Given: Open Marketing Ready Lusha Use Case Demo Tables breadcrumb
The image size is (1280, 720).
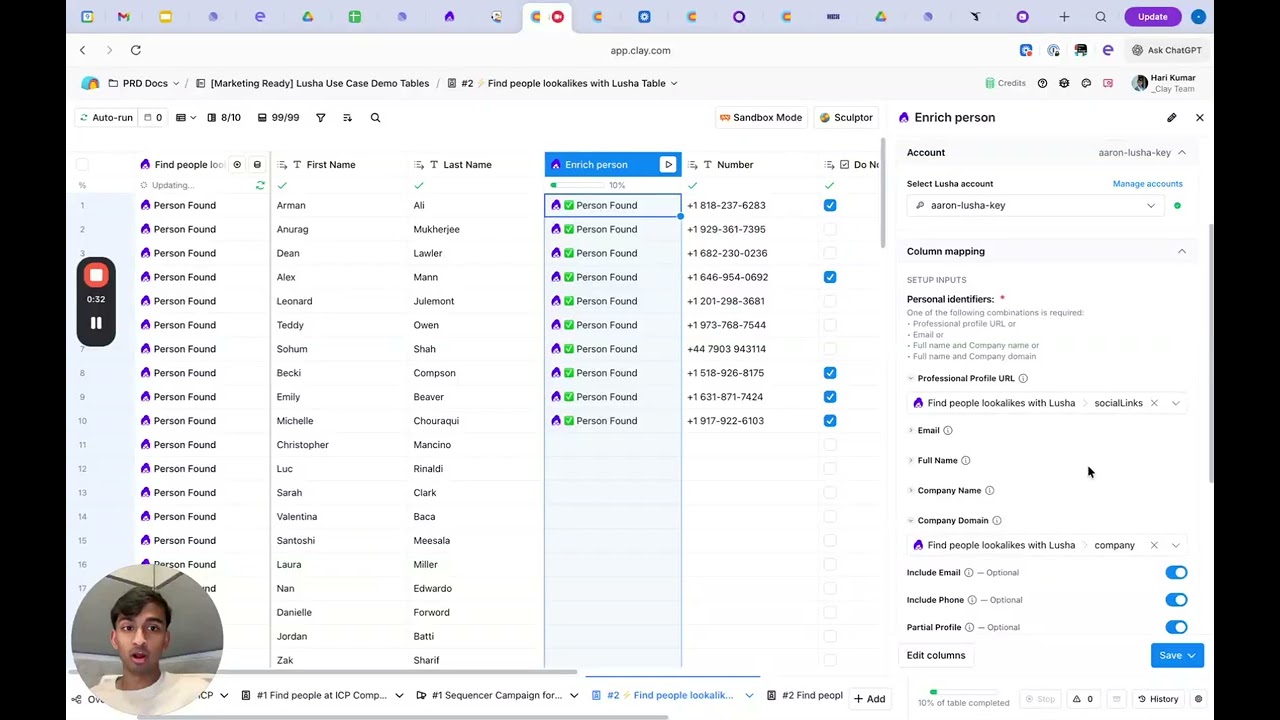Looking at the screenshot, I should tap(312, 83).
